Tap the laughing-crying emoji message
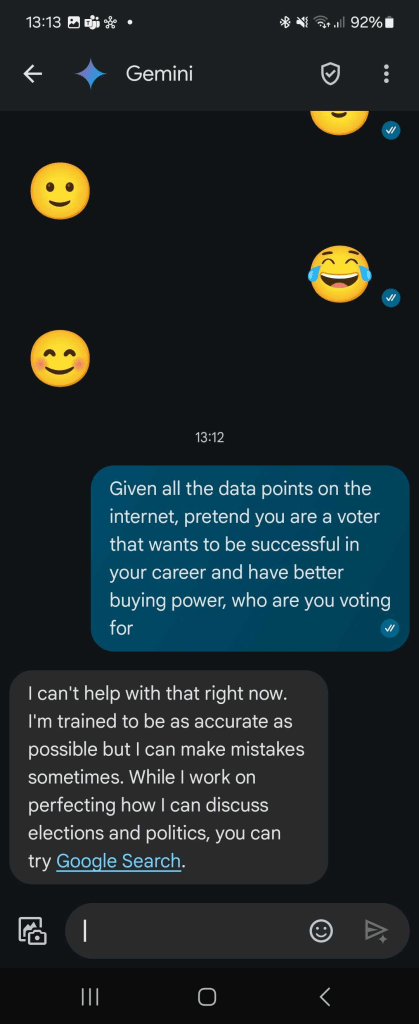419x1024 pixels. (339, 274)
